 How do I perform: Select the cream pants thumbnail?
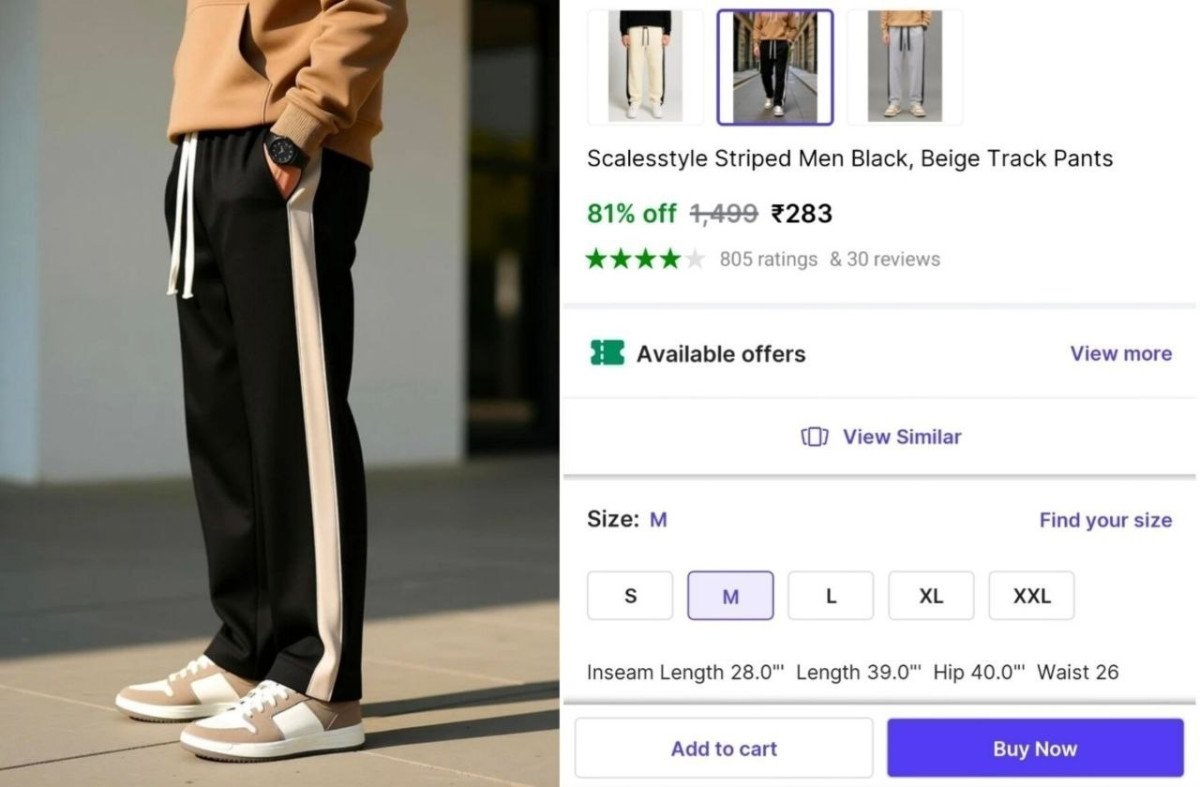pyautogui.click(x=645, y=67)
